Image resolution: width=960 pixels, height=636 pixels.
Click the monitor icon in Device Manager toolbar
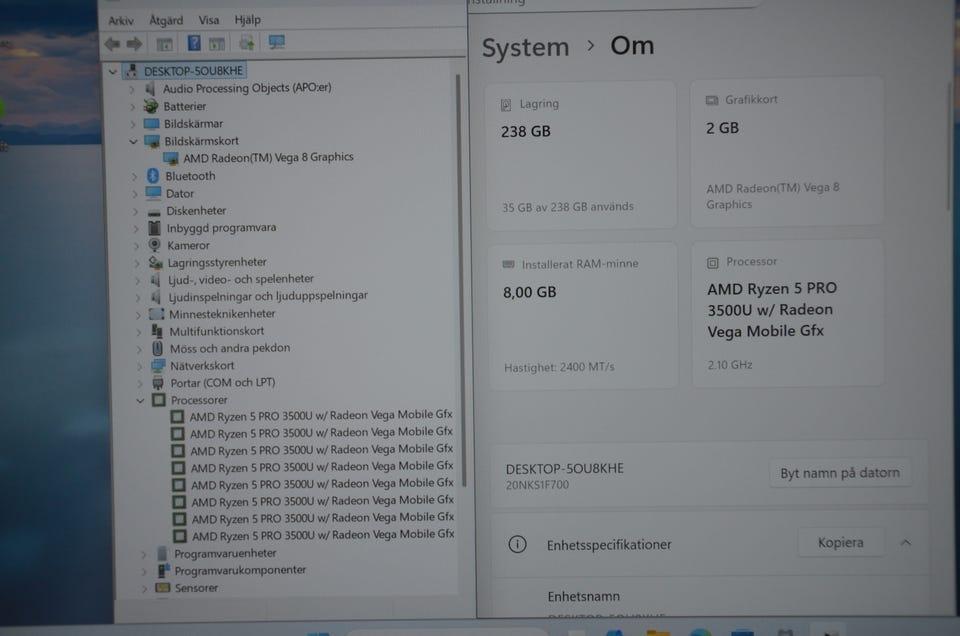tap(277, 42)
